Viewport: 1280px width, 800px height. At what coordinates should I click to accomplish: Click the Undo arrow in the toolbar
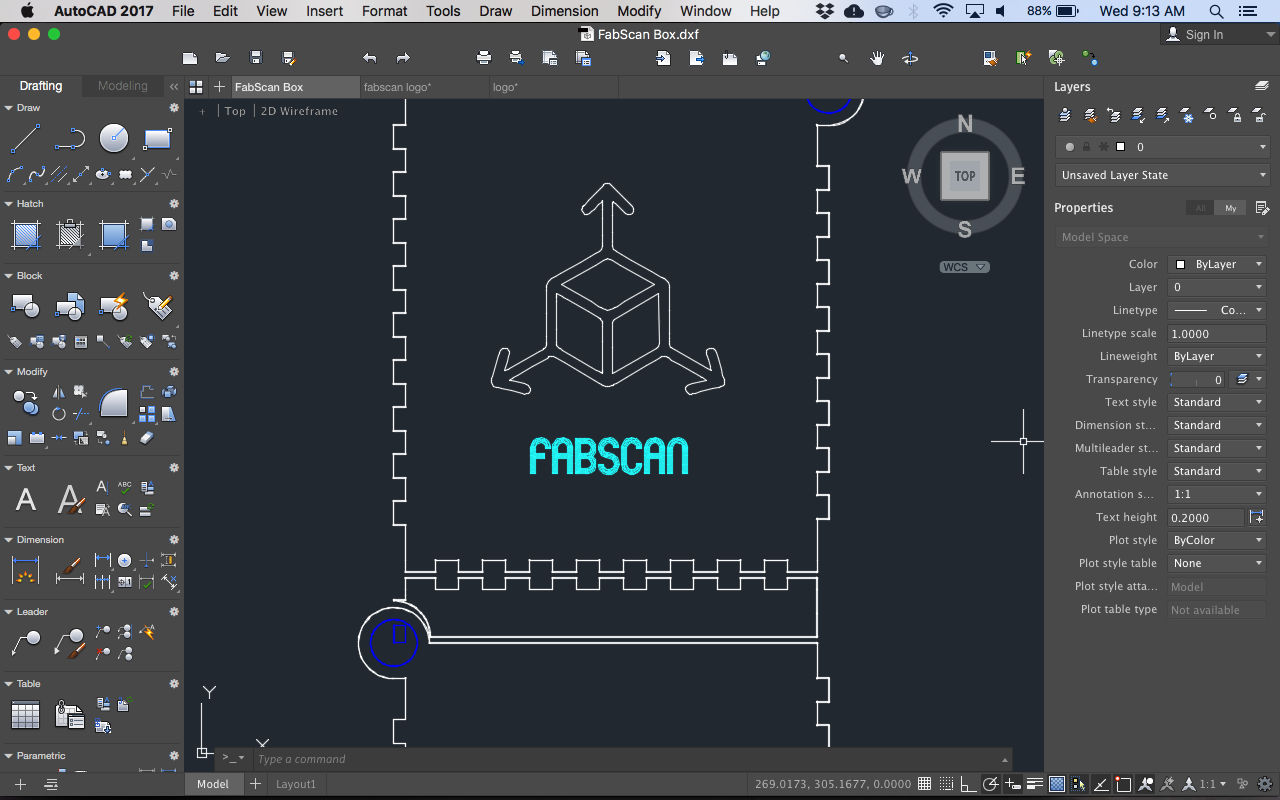tap(370, 58)
